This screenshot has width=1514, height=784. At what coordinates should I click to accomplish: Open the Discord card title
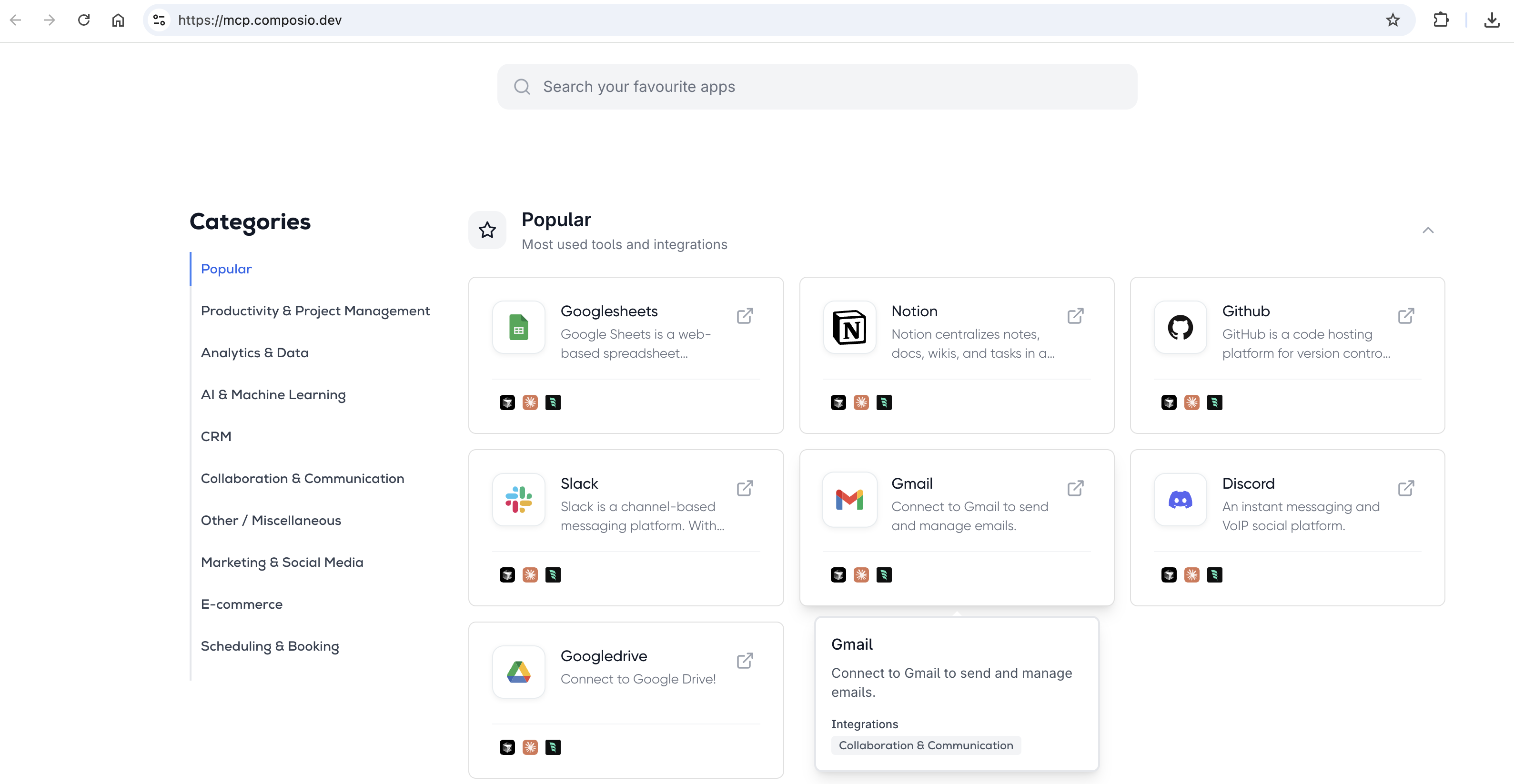1248,483
